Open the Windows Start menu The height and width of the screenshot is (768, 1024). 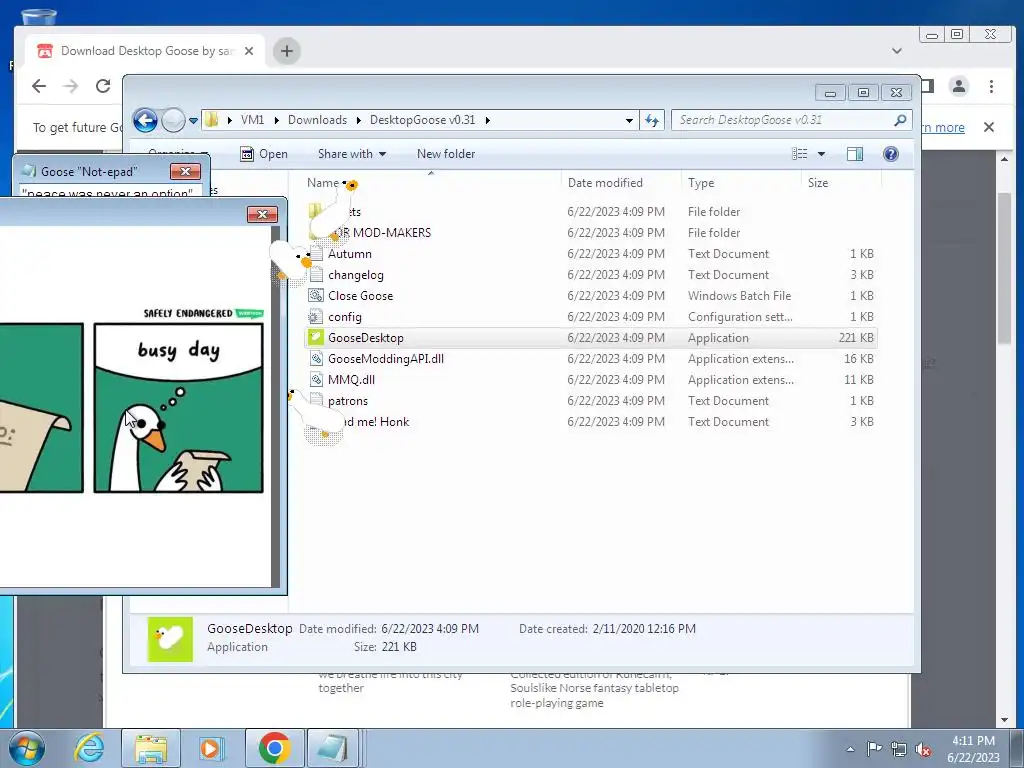click(x=27, y=748)
